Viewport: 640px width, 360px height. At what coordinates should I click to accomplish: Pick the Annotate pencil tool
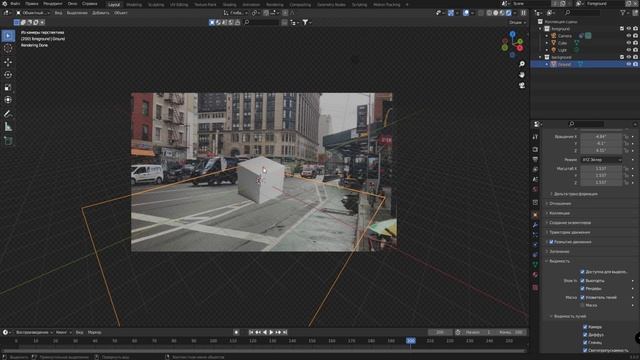(x=8, y=114)
